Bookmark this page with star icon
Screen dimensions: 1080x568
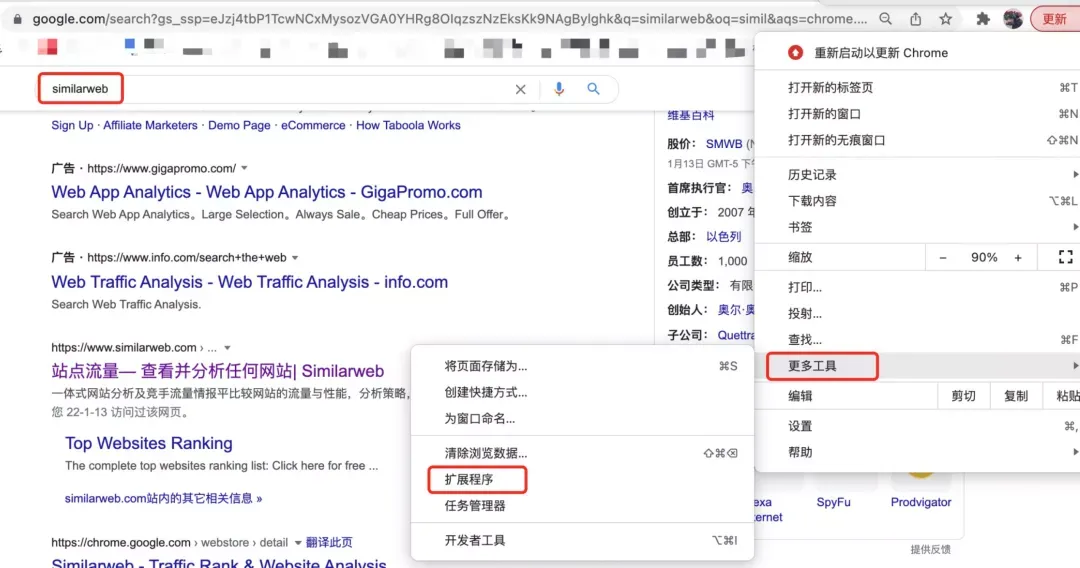click(946, 19)
